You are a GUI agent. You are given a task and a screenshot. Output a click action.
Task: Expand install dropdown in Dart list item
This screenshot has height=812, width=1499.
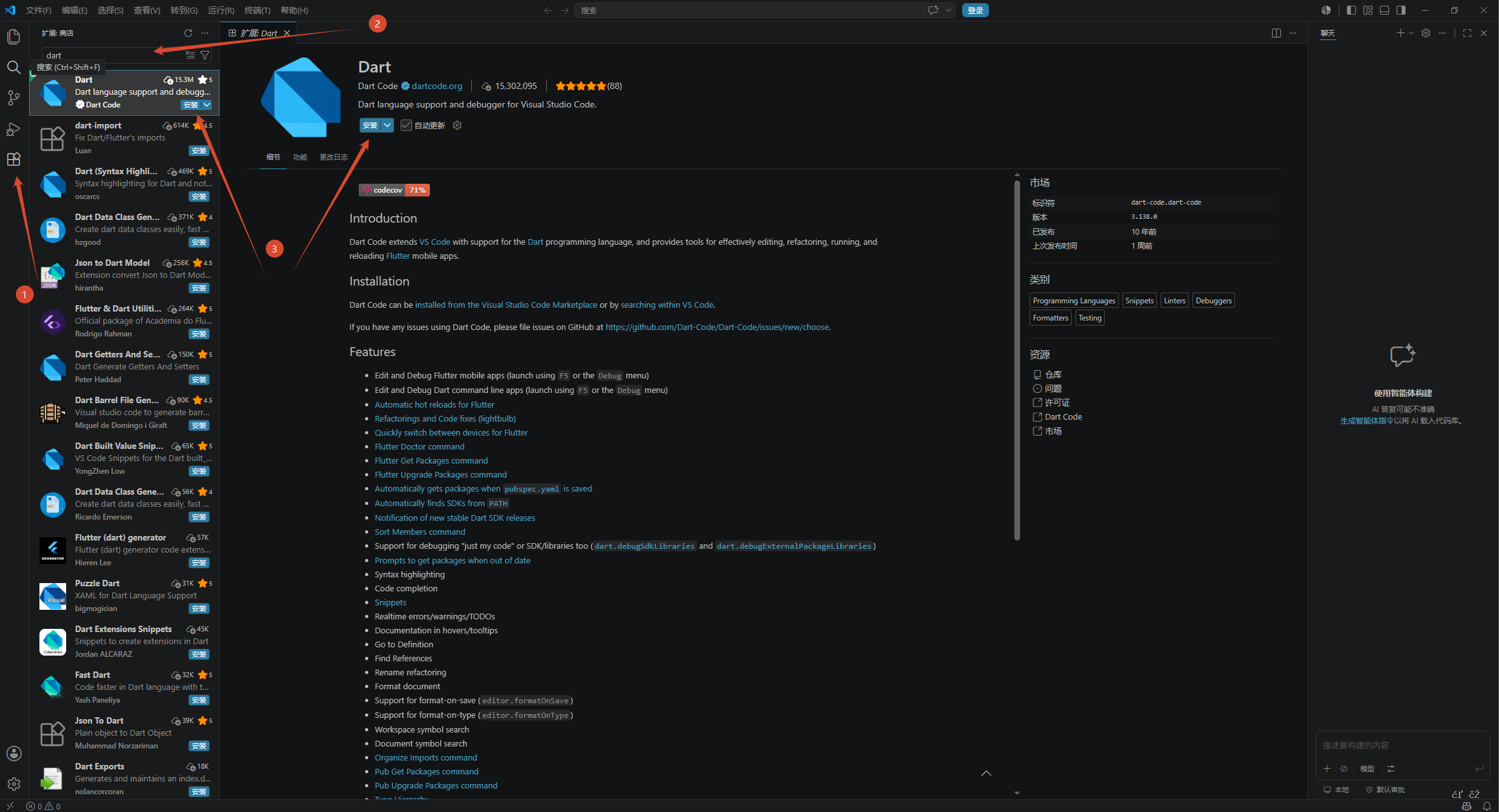tap(207, 105)
